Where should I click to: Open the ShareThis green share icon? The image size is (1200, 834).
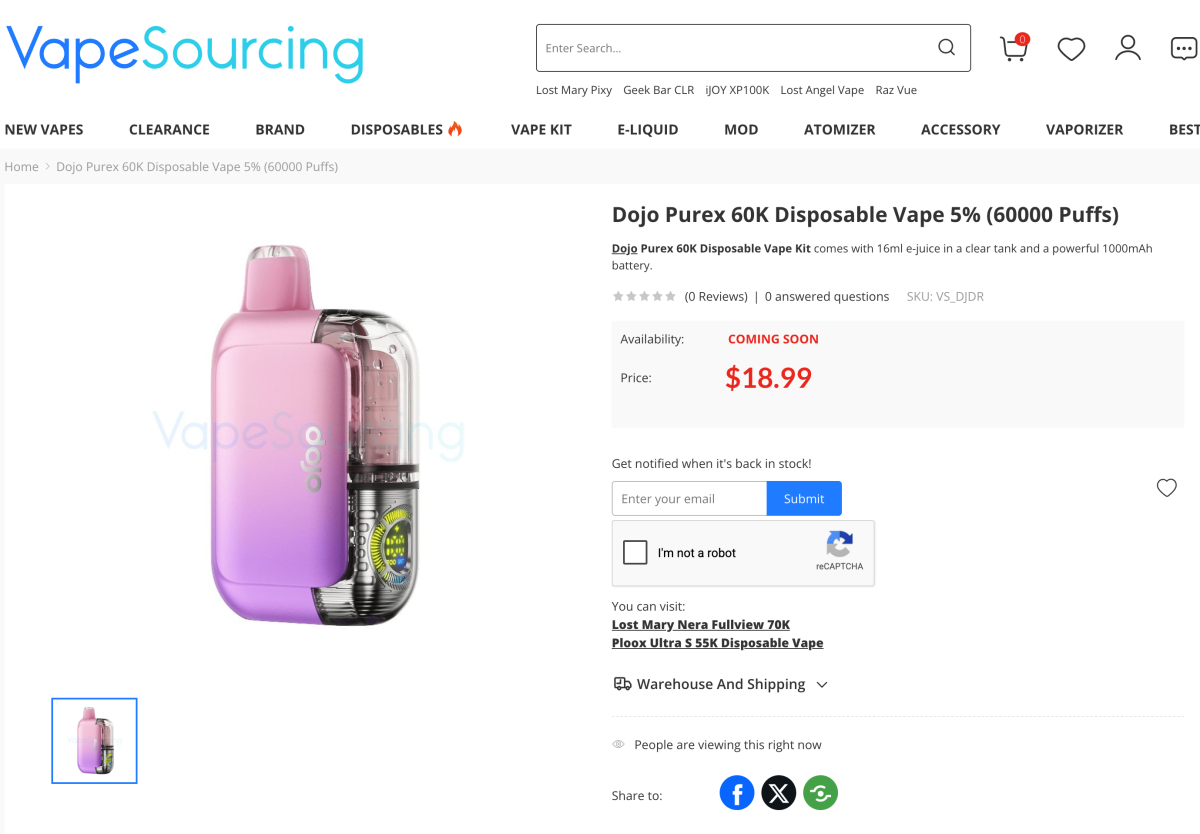coord(820,792)
